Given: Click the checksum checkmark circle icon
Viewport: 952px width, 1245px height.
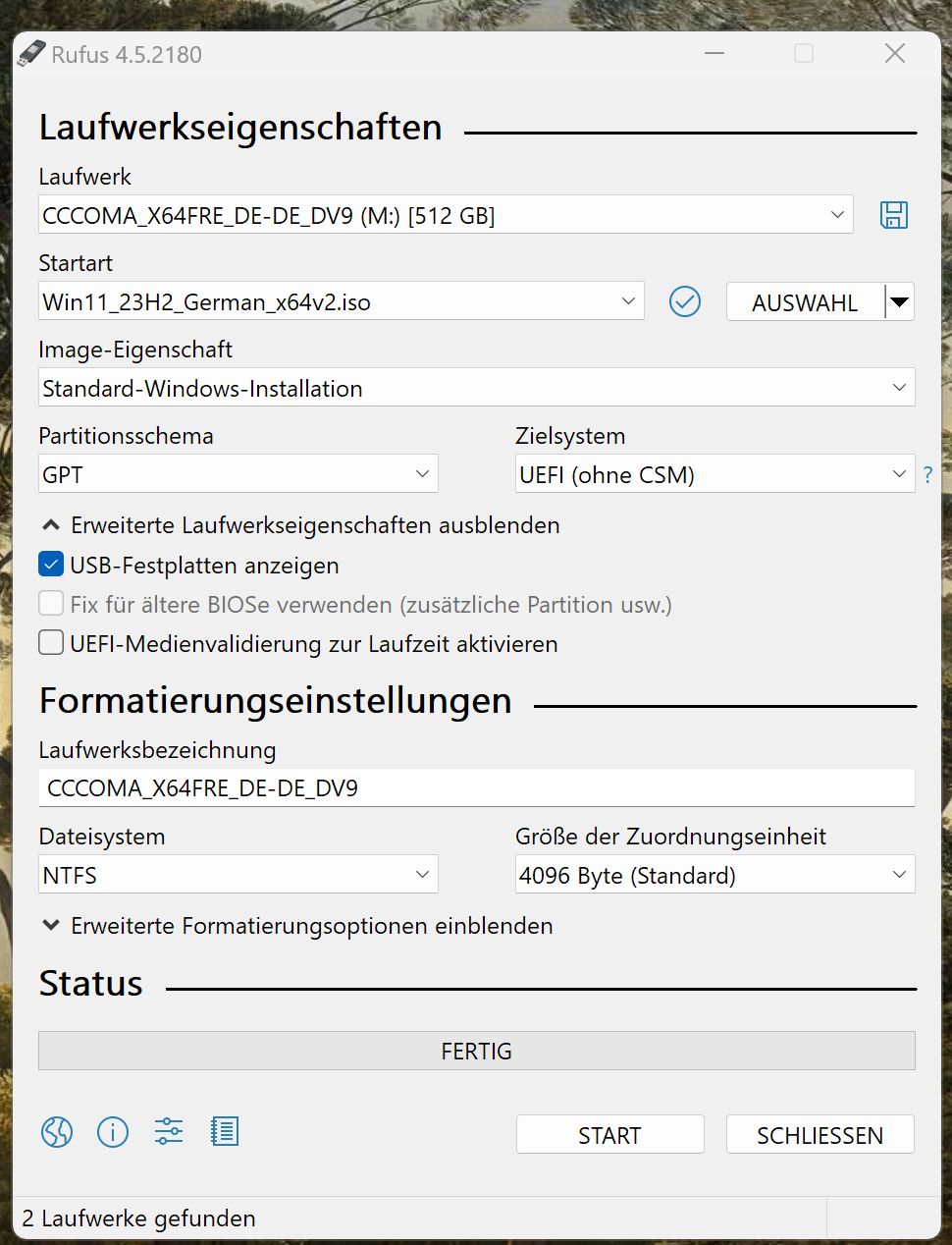Looking at the screenshot, I should (x=685, y=301).
